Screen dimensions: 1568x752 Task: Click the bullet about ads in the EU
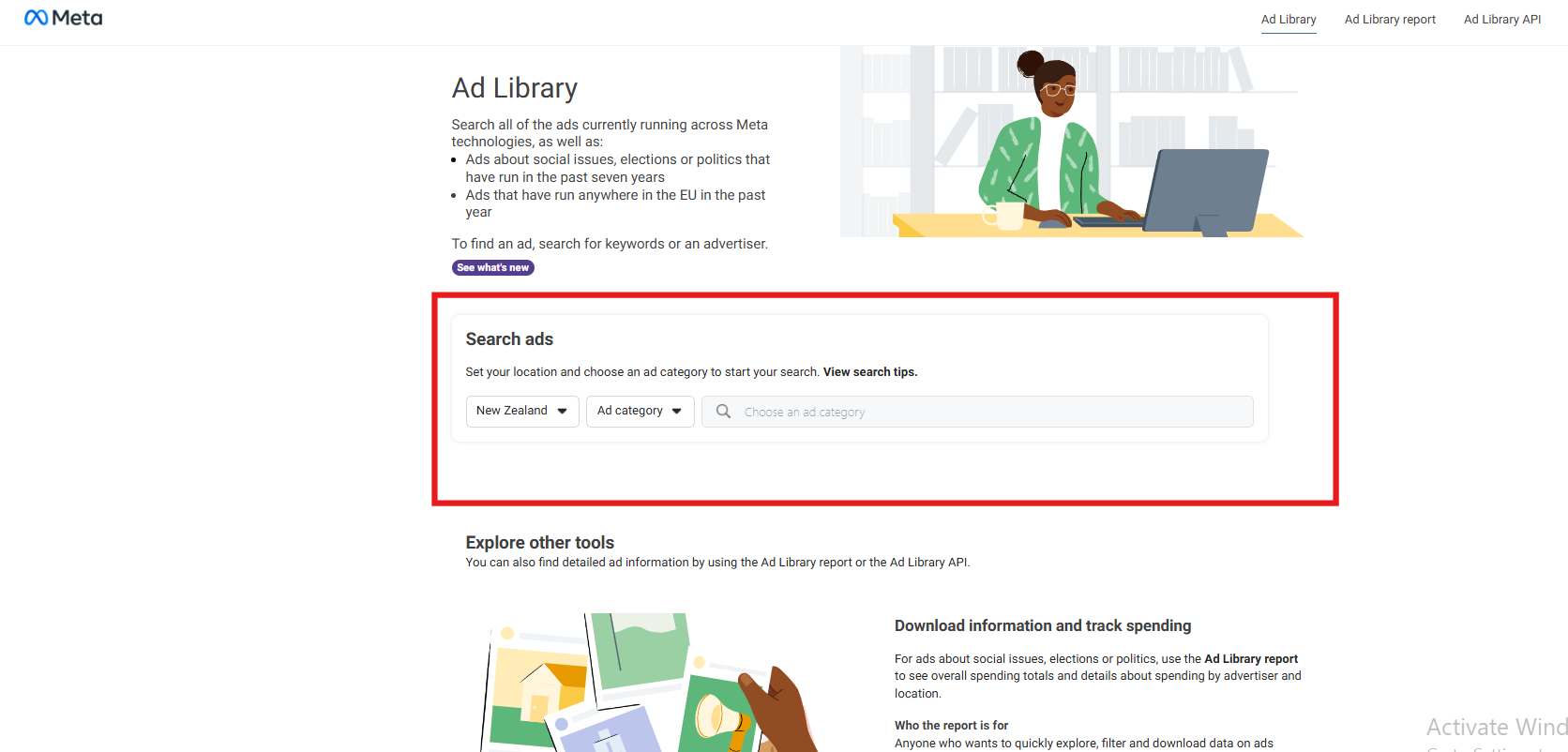(615, 203)
